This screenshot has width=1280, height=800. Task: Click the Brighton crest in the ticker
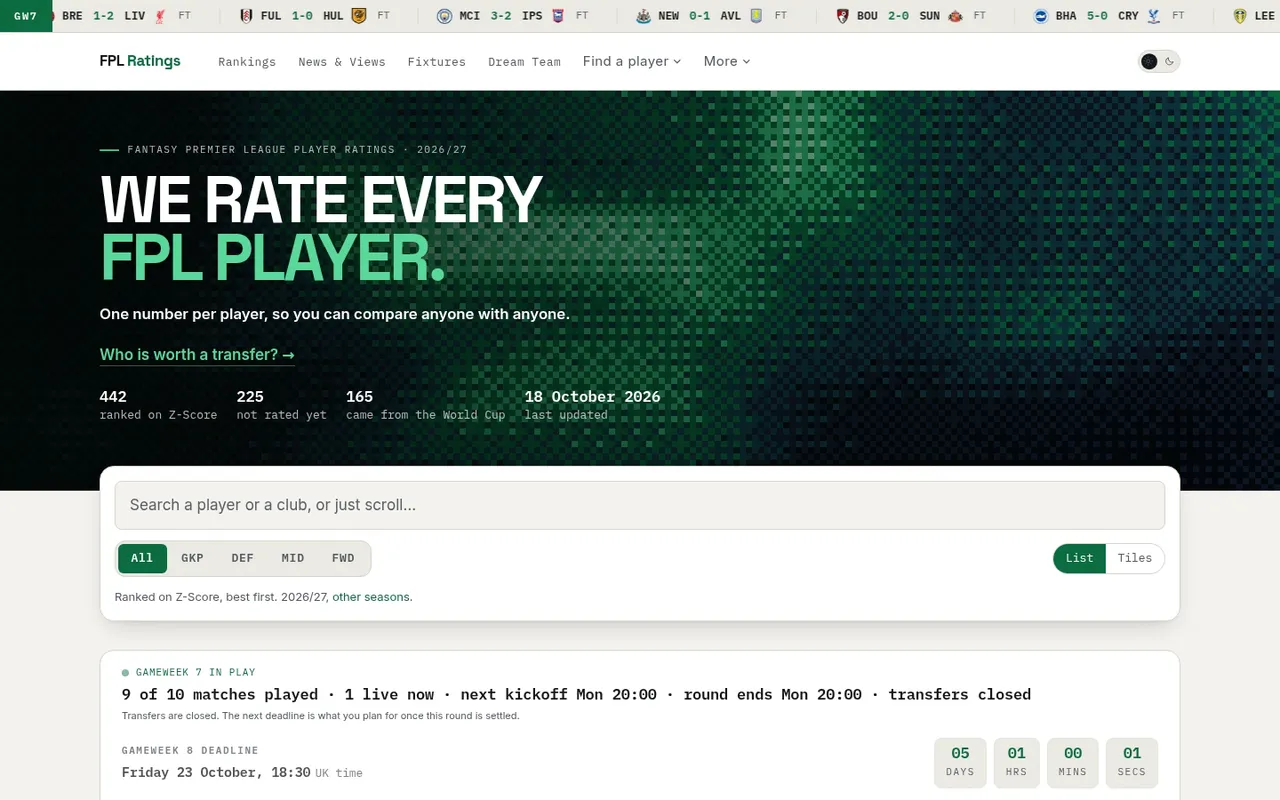(1041, 16)
